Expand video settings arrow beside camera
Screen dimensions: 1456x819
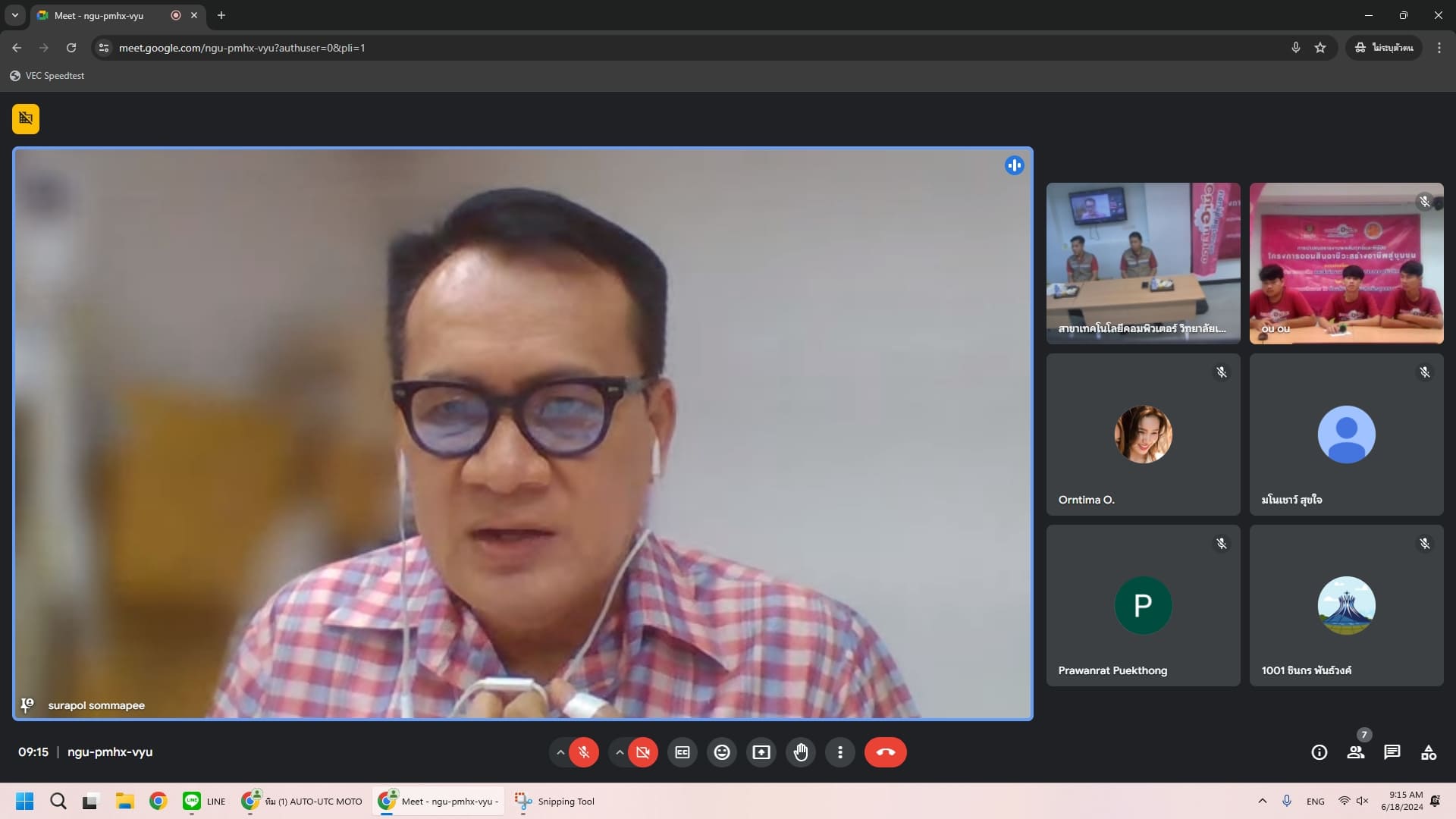(620, 752)
